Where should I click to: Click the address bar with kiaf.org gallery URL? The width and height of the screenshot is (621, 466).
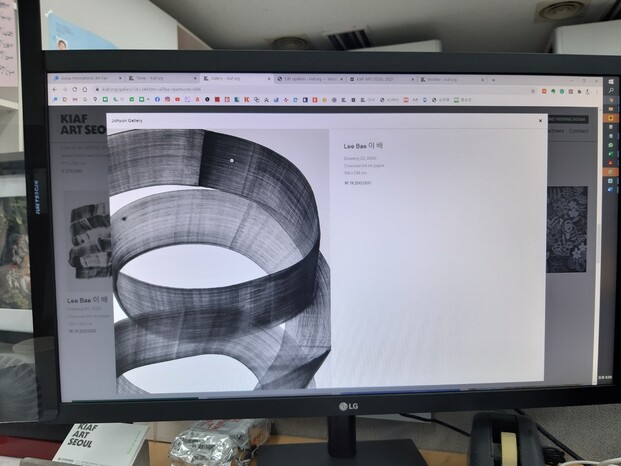coord(313,90)
